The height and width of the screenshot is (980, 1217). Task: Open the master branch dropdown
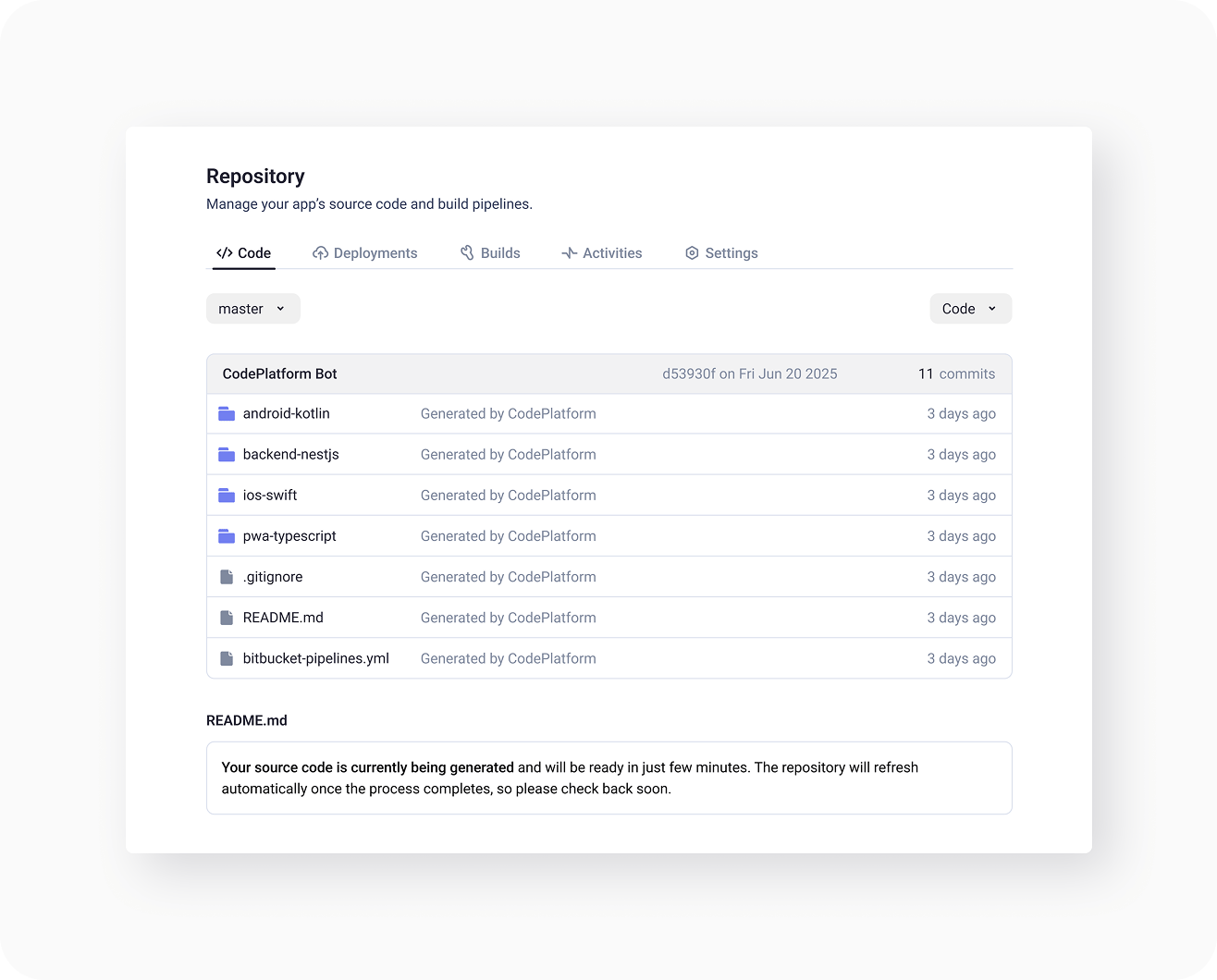(x=252, y=309)
